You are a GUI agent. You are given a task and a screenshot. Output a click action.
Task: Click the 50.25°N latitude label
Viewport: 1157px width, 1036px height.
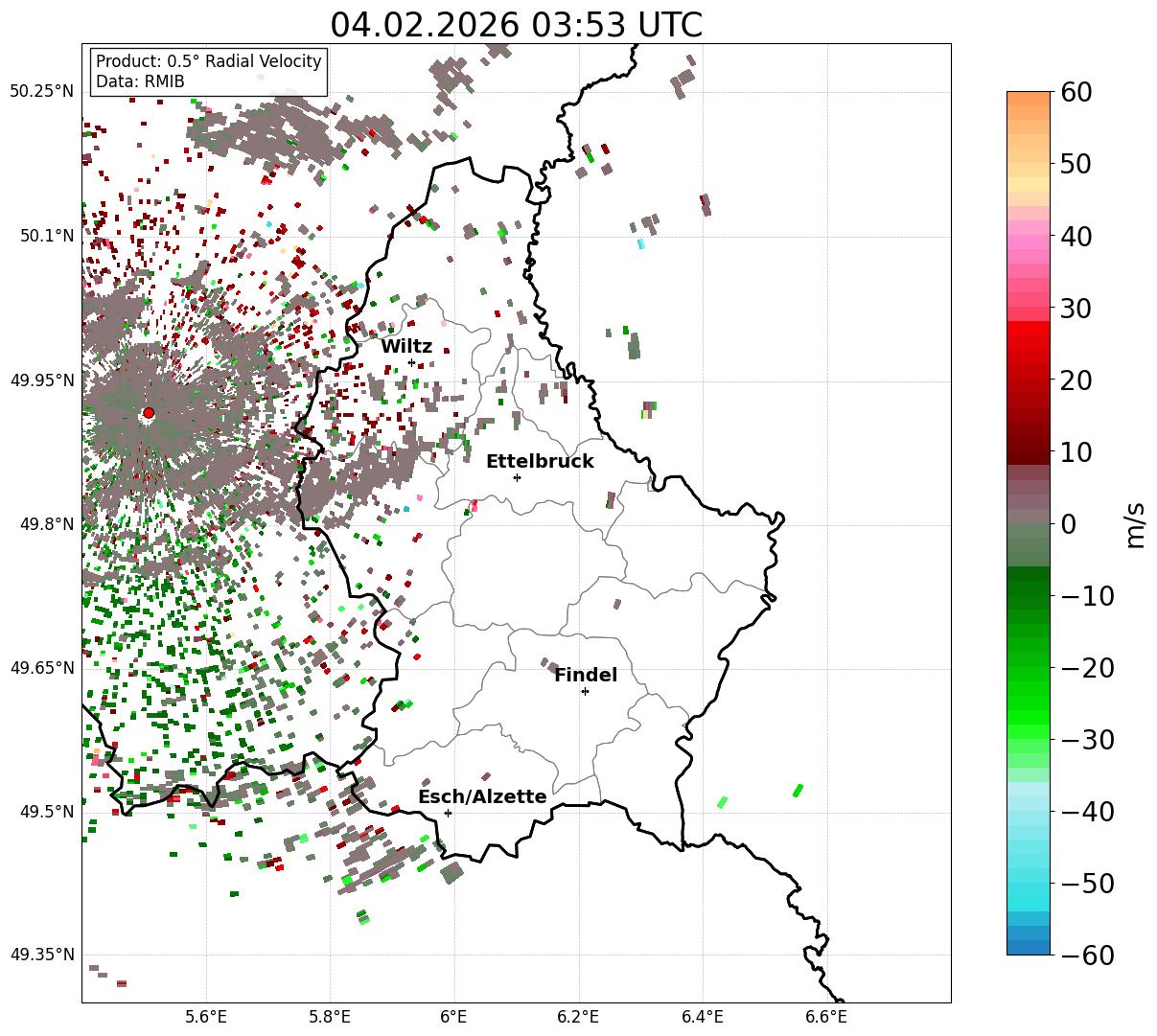[42, 92]
